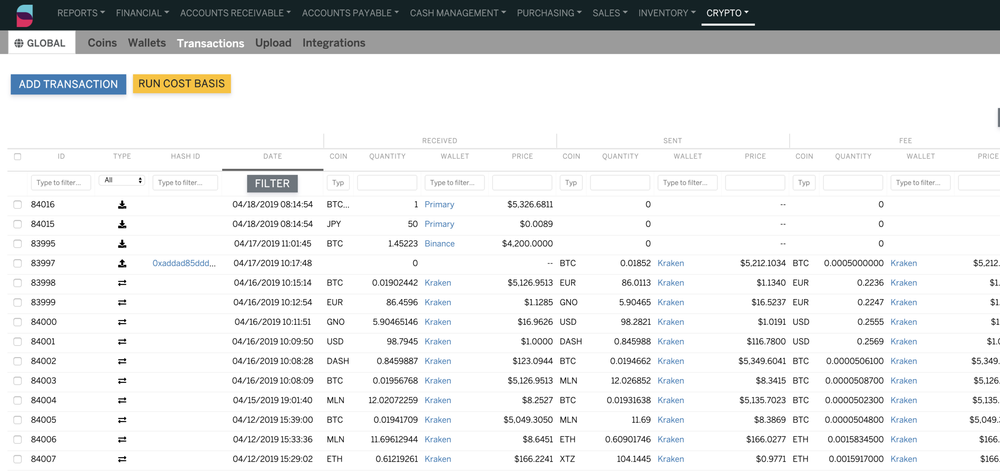
Task: Open the ACCOUNTS PAYABLE dropdown menu
Action: (351, 13)
